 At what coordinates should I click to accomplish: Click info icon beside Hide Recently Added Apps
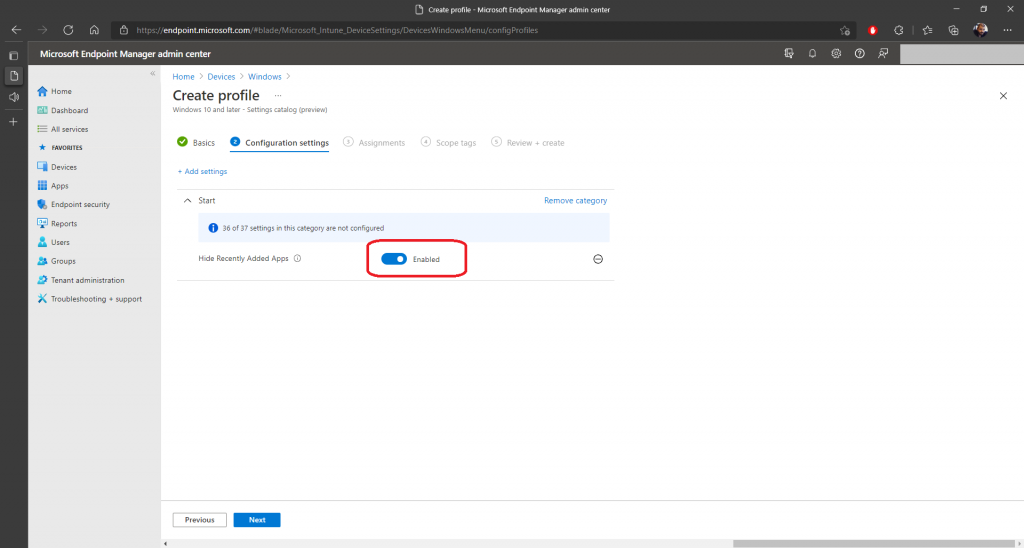pyautogui.click(x=298, y=258)
